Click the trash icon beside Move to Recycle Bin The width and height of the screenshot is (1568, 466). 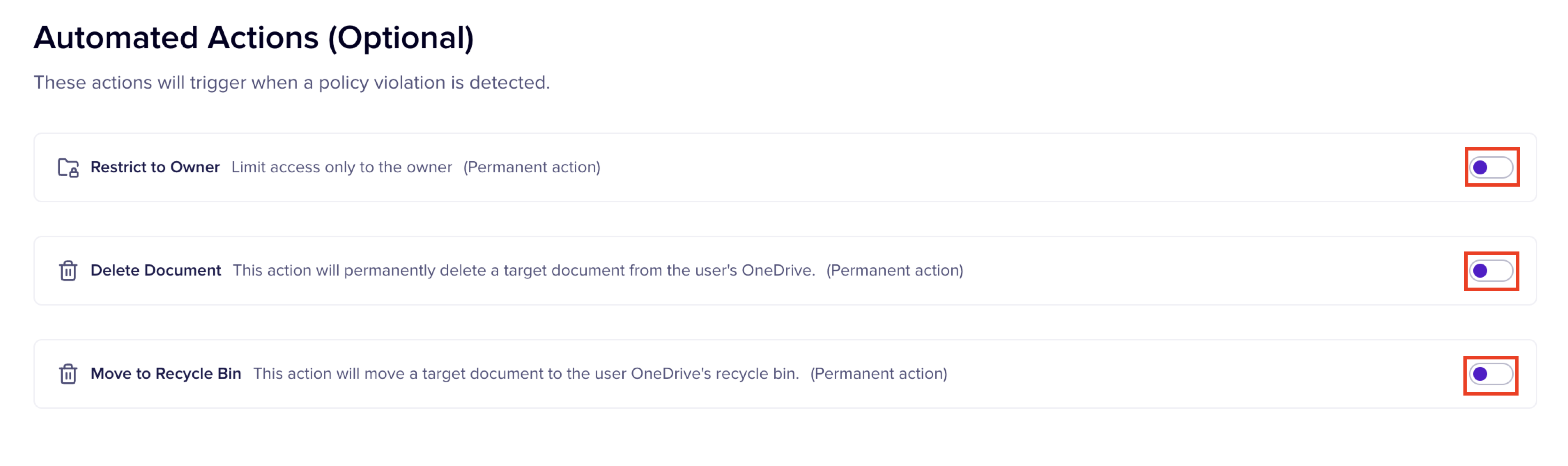click(x=68, y=374)
